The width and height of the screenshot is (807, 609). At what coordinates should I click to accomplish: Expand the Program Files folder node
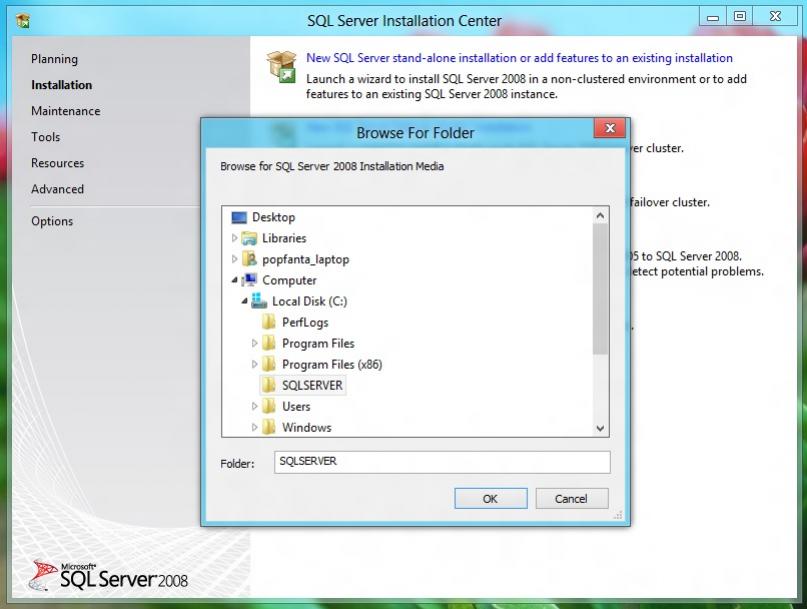[x=254, y=343]
